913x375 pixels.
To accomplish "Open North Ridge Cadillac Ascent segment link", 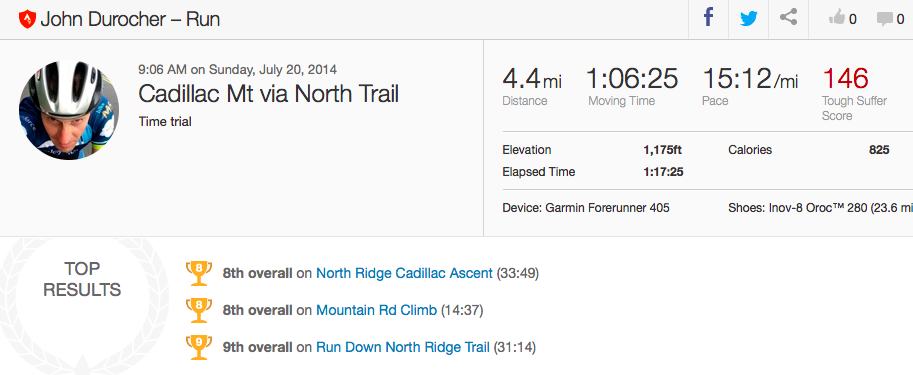I will (404, 273).
